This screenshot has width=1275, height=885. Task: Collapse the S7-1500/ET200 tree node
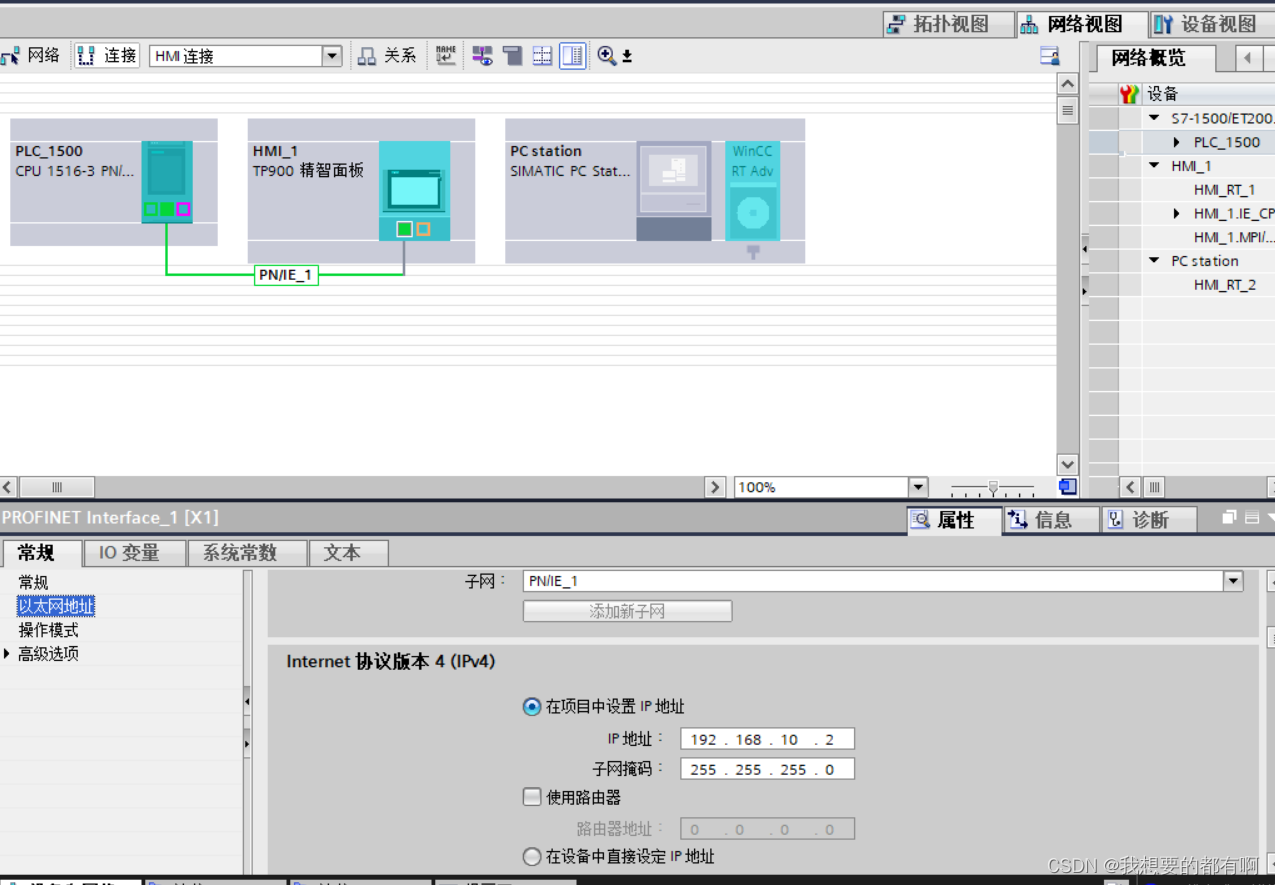[1155, 118]
